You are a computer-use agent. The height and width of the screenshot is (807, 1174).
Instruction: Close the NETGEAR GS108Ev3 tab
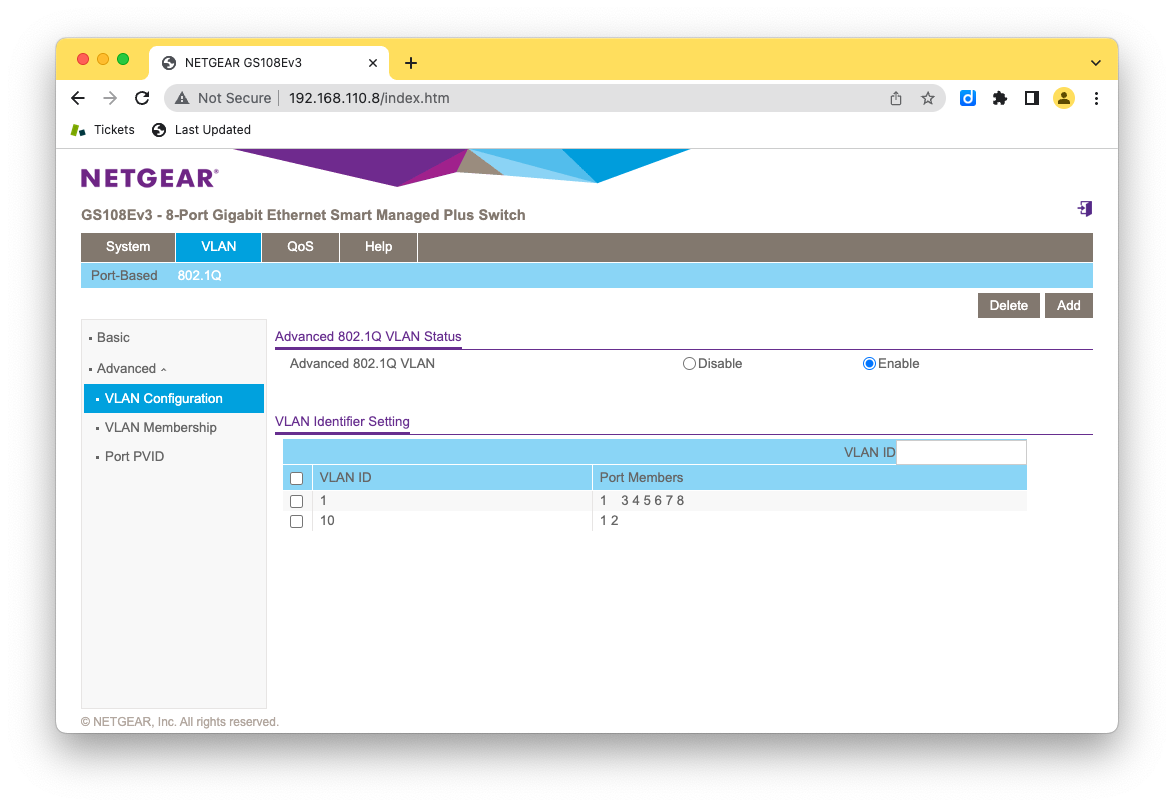pos(373,63)
